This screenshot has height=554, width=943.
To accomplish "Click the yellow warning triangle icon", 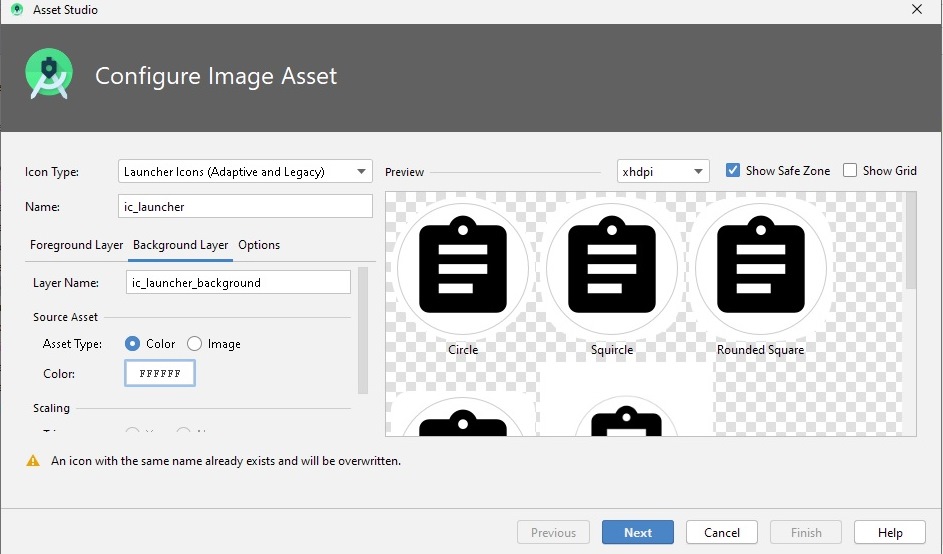I will [x=33, y=461].
